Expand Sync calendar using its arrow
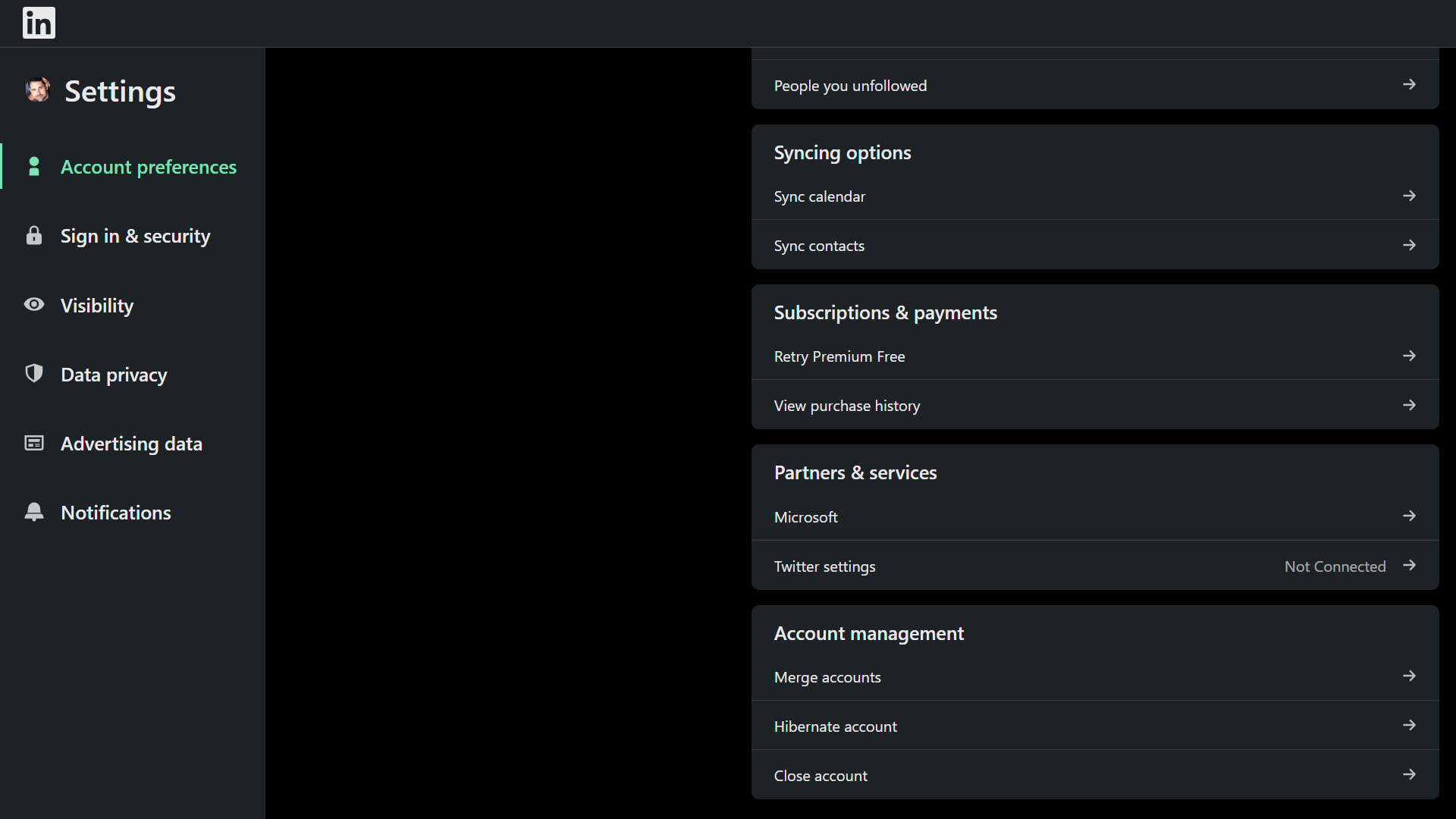Screen dimensions: 1456x819 pyautogui.click(x=1409, y=196)
